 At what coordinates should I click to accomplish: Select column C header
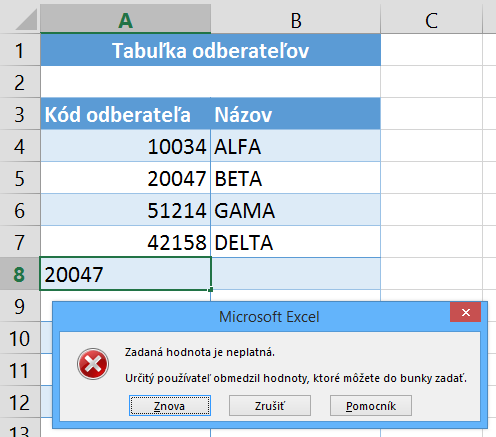431,19
